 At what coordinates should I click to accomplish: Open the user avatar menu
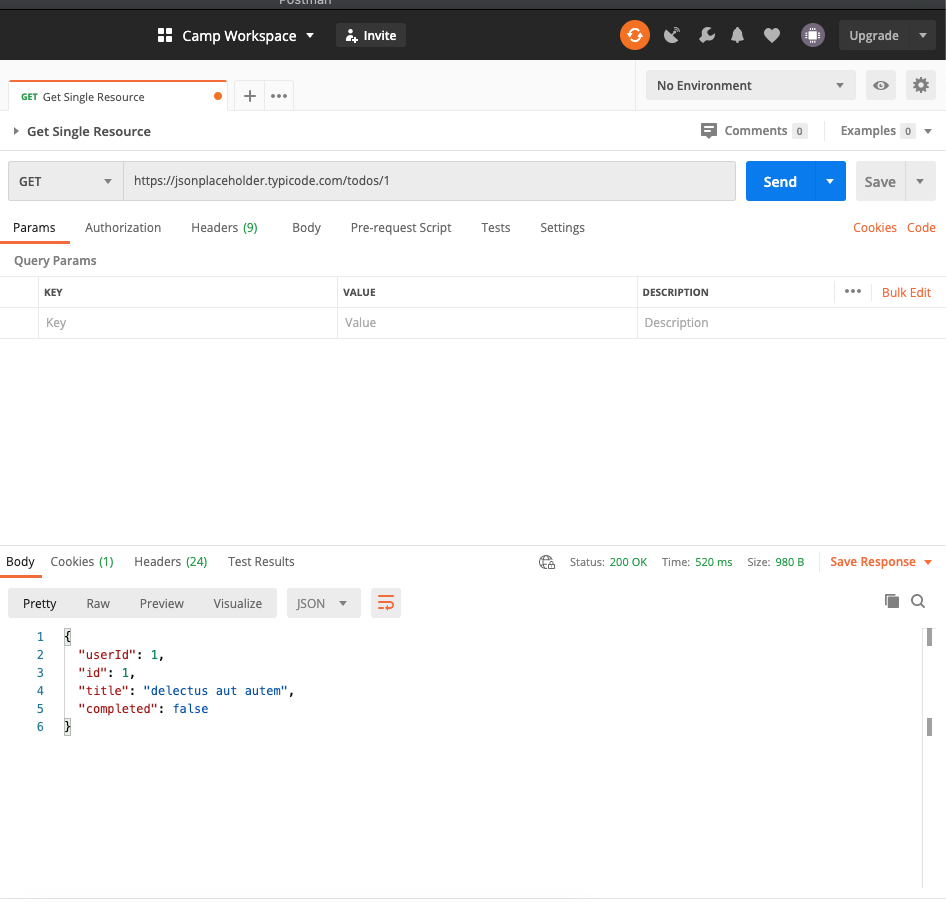coord(813,36)
